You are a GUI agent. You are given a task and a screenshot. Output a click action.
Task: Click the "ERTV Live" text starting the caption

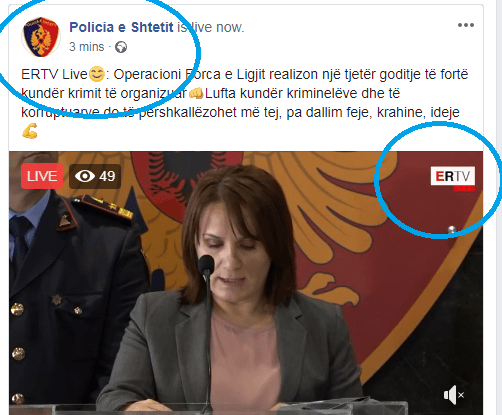[x=54, y=74]
